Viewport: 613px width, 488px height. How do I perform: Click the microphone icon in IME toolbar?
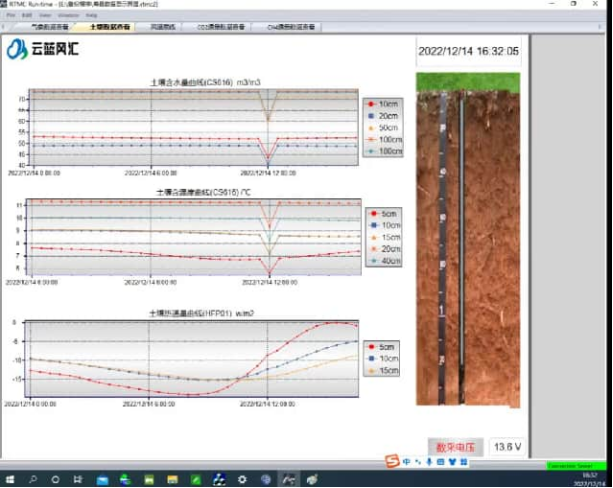point(429,461)
